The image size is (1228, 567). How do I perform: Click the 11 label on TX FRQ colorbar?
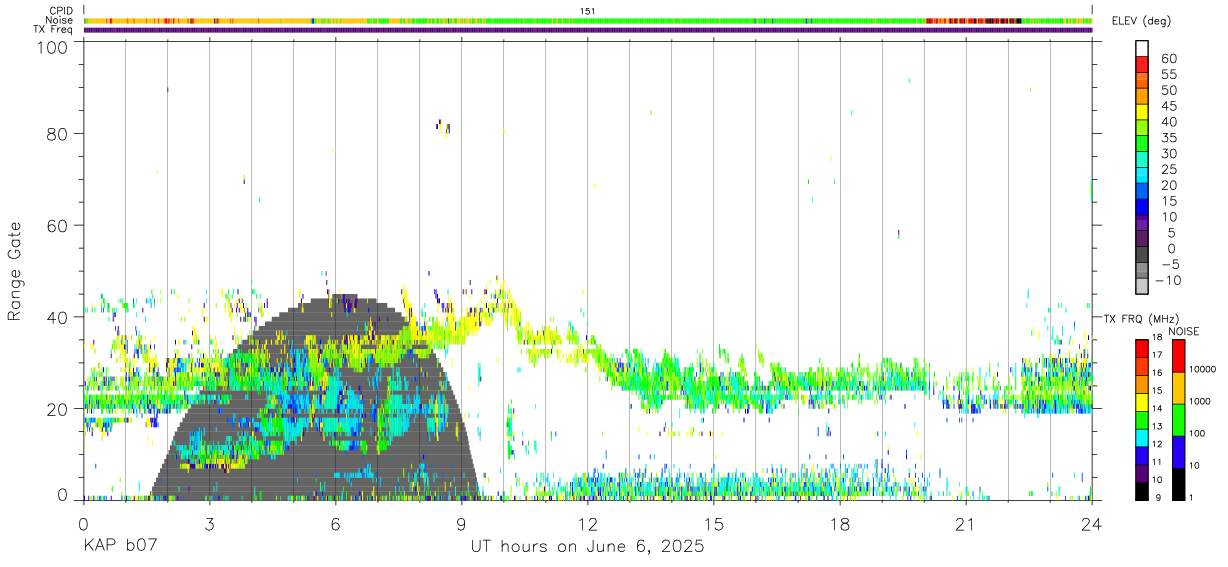pyautogui.click(x=1158, y=462)
